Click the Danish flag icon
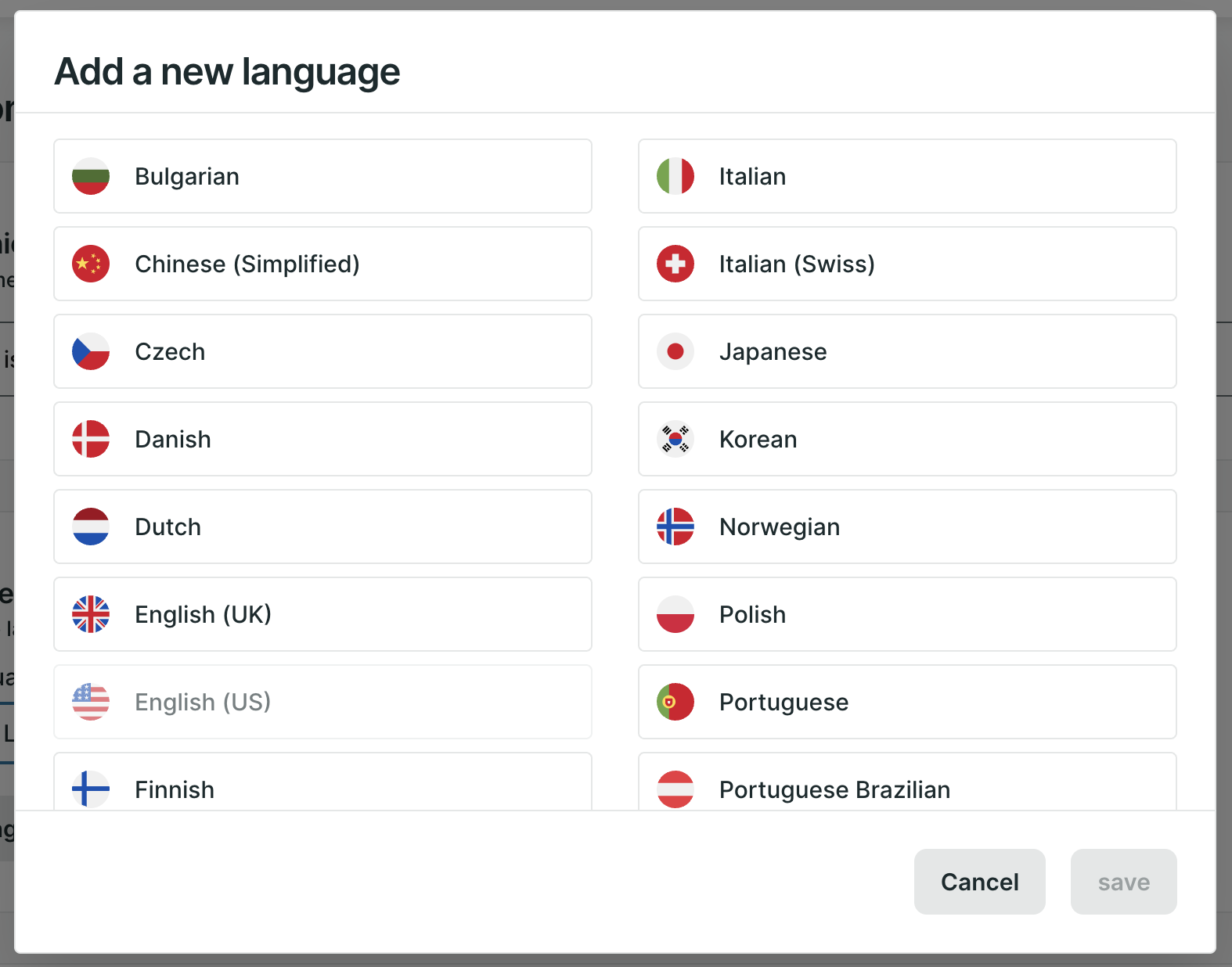The width and height of the screenshot is (1232, 967). 91,439
